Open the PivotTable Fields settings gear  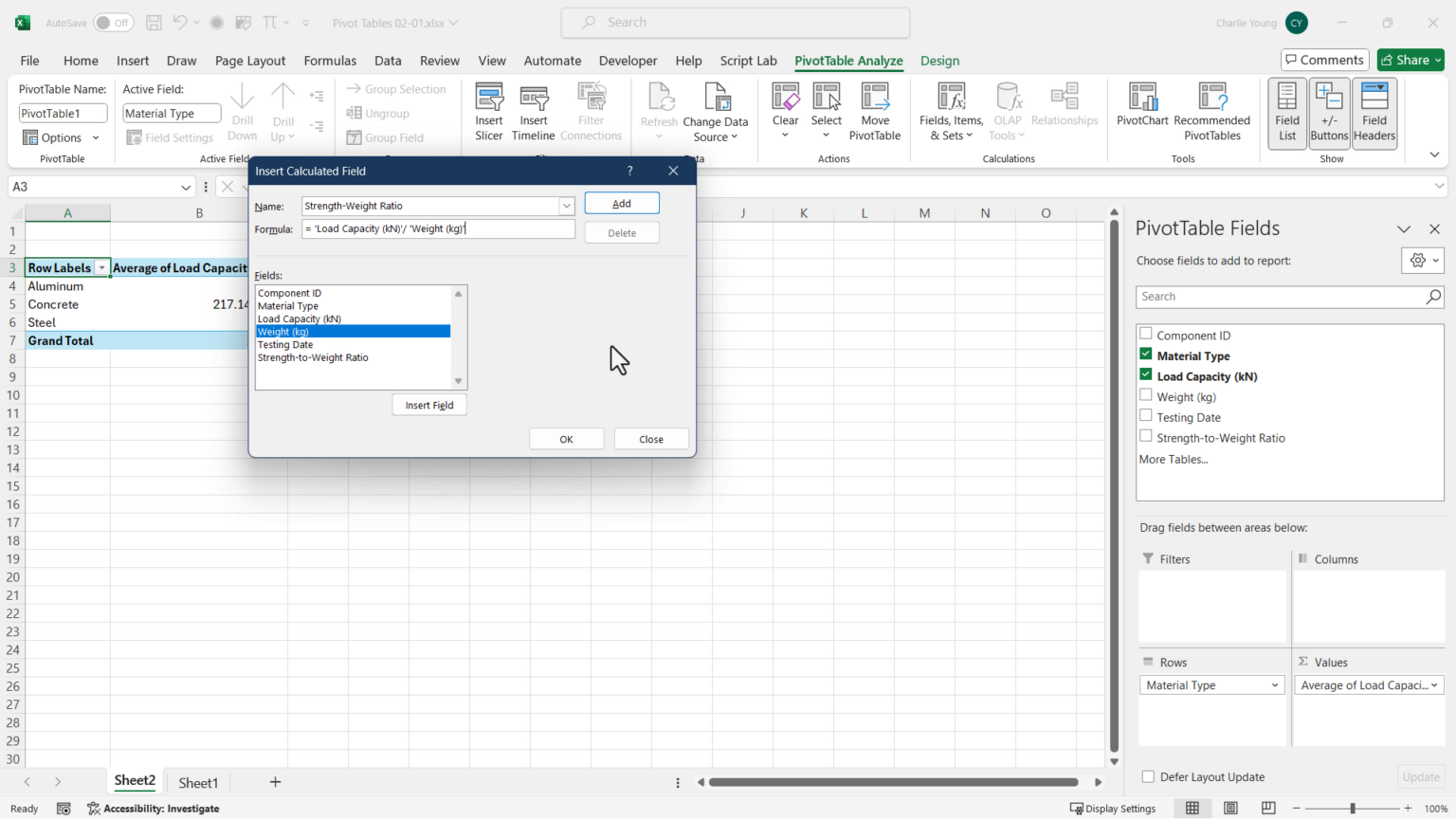click(x=1416, y=260)
